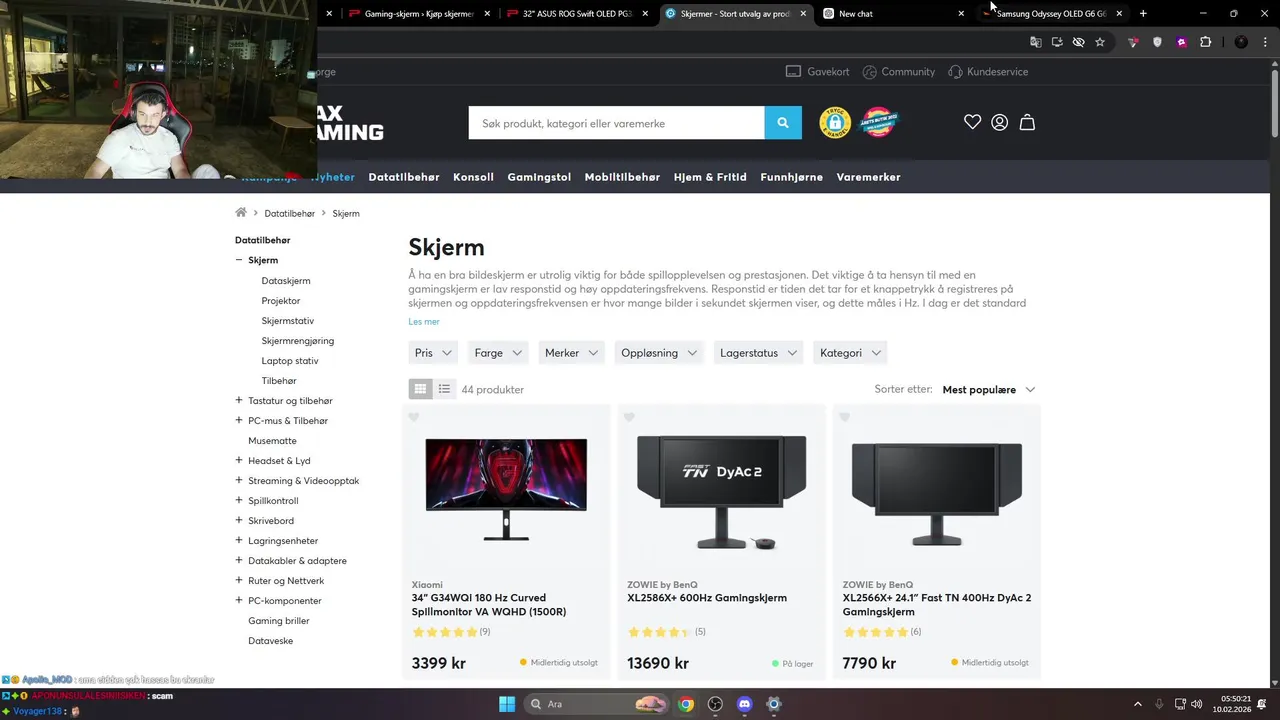Switch to the 32" ASUS ROG Swift tab

(576, 13)
